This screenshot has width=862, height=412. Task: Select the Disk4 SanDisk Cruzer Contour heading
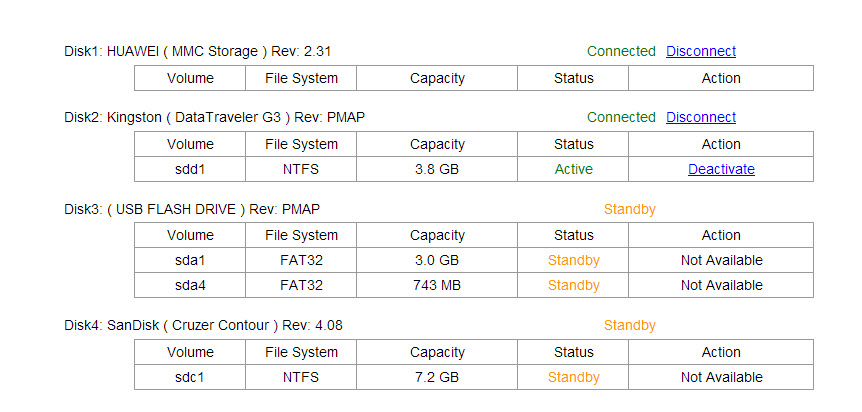click(203, 325)
